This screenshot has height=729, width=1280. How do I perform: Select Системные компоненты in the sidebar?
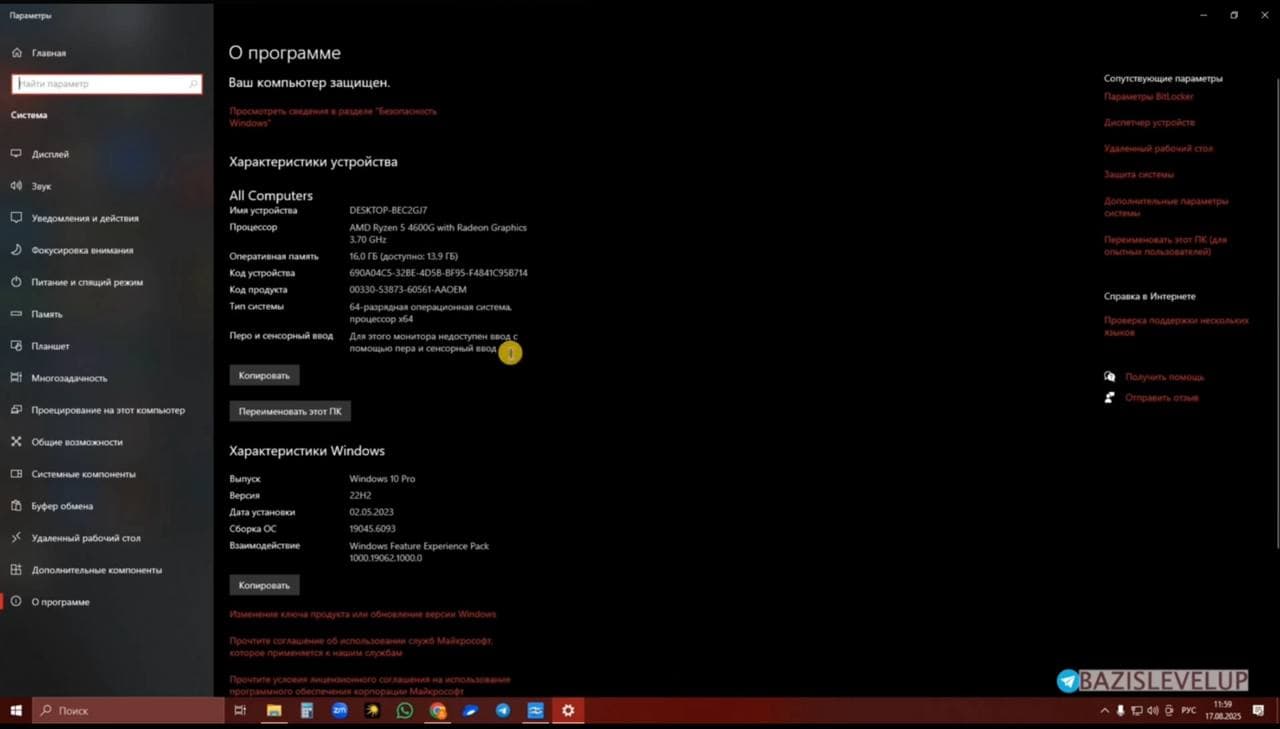(73, 474)
